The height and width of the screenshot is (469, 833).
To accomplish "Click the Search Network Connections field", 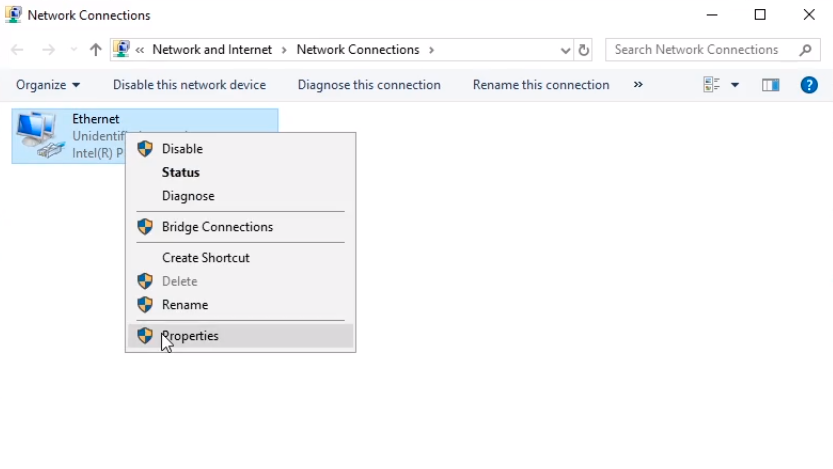I will [x=700, y=50].
